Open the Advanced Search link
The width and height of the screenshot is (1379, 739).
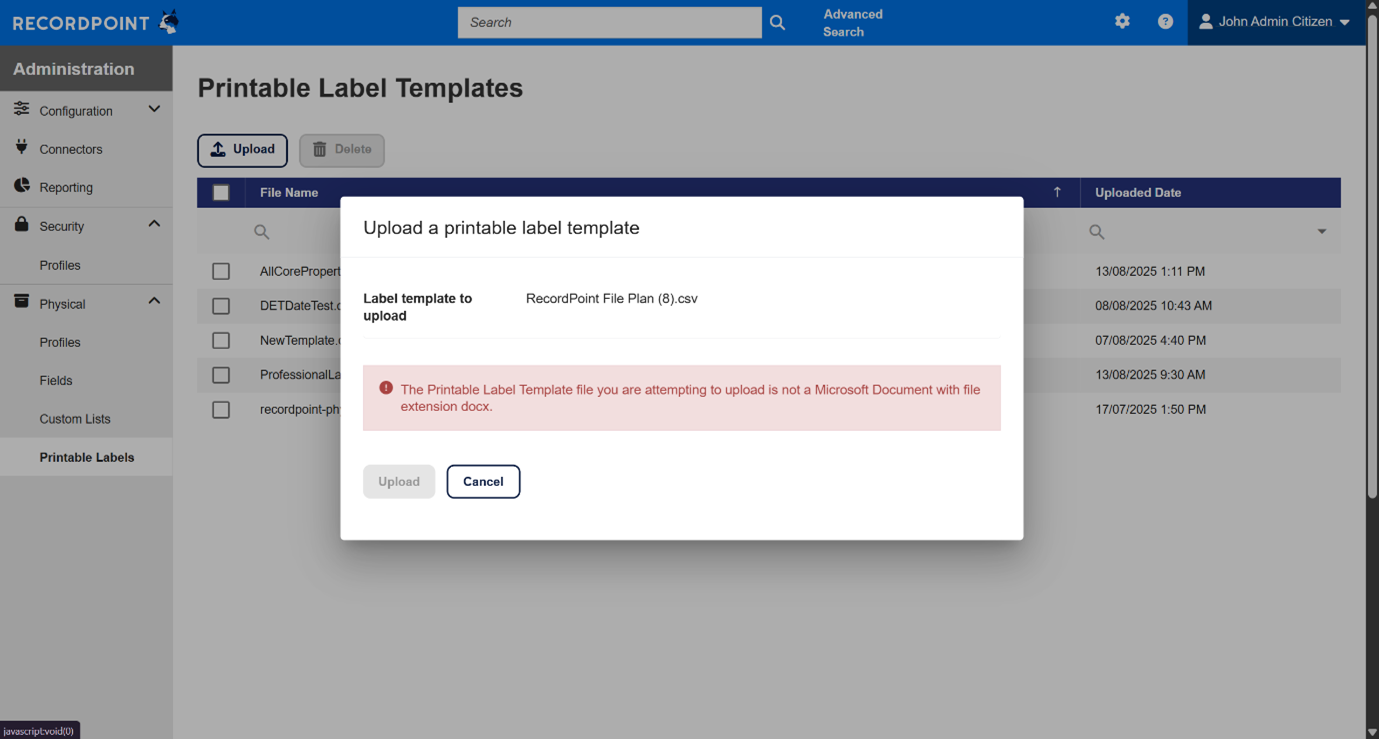pyautogui.click(x=853, y=23)
